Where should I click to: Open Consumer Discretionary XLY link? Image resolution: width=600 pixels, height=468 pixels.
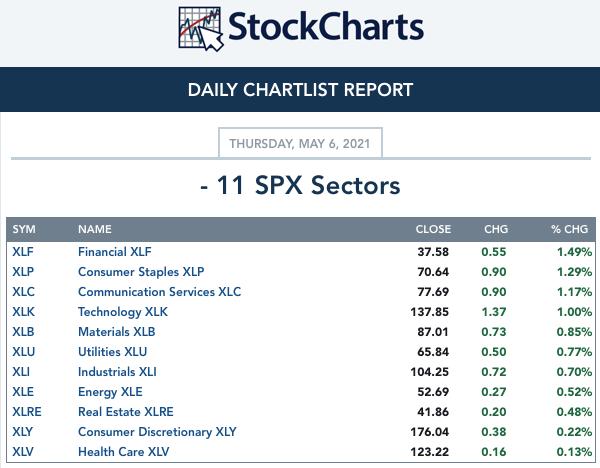pos(157,432)
